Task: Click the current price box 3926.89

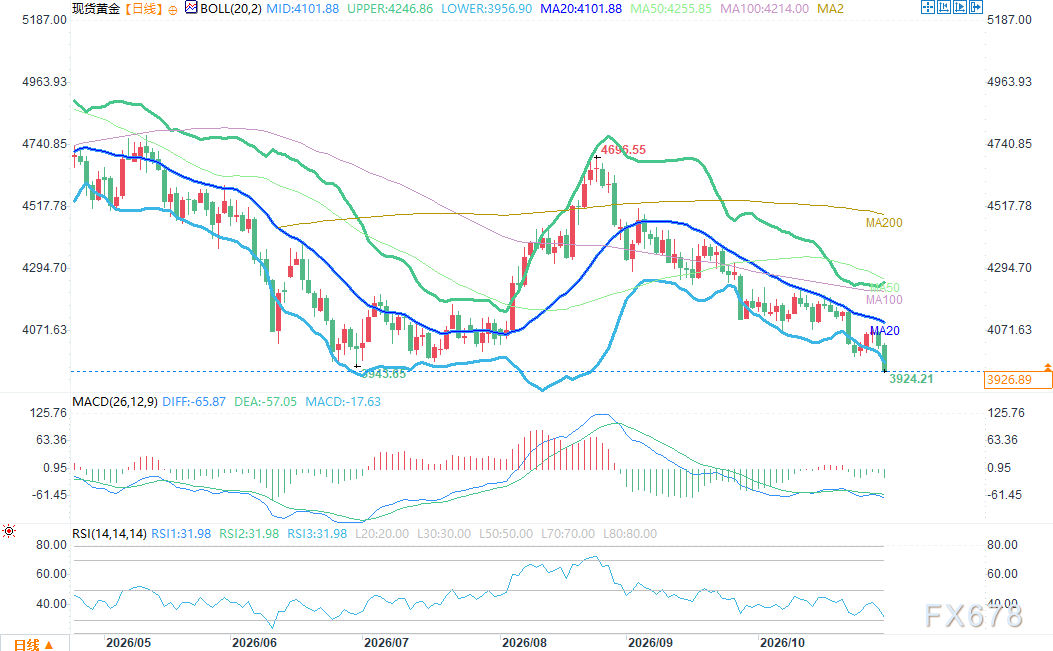Action: 1018,380
